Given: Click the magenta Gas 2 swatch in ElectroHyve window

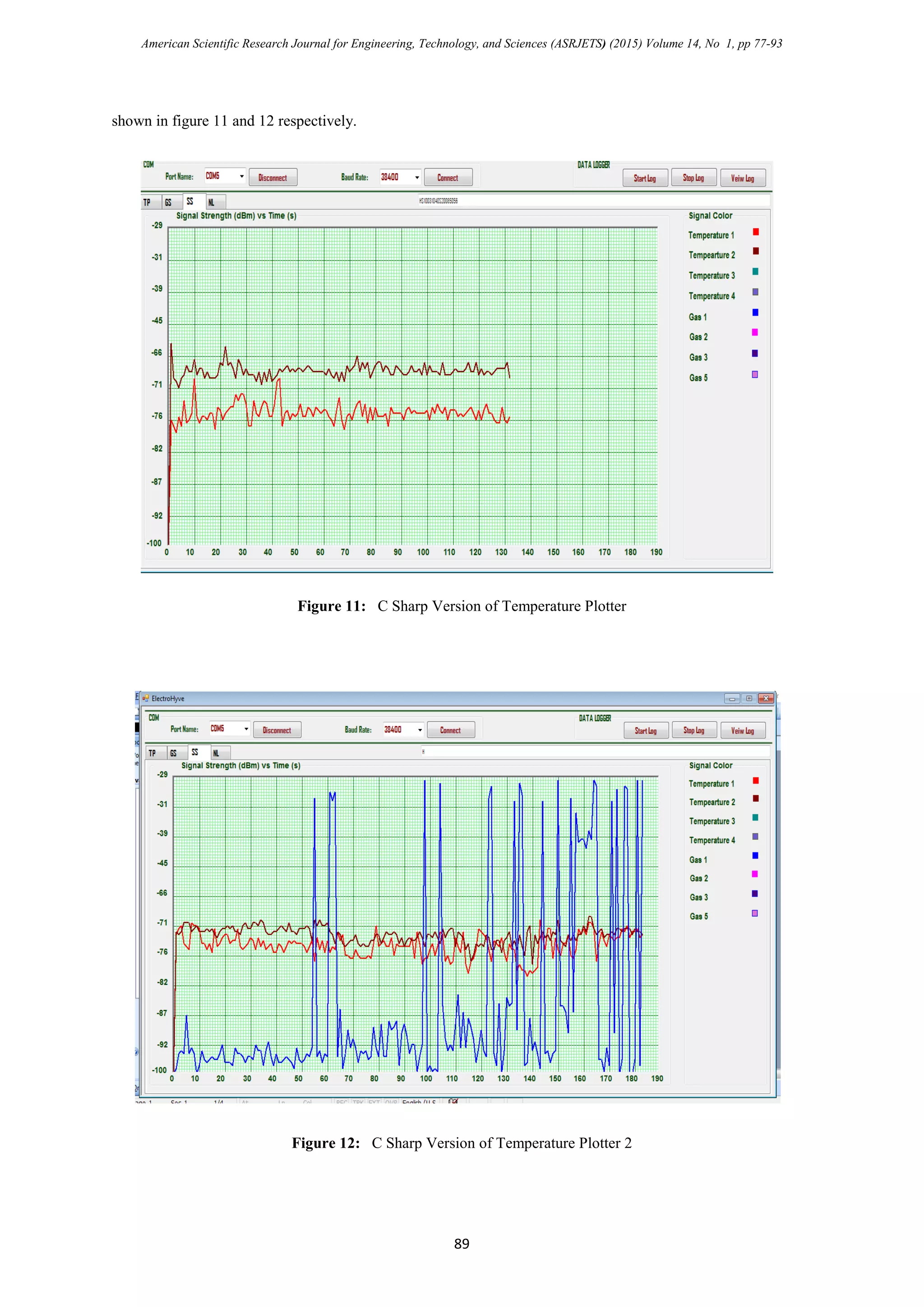Looking at the screenshot, I should click(x=756, y=874).
